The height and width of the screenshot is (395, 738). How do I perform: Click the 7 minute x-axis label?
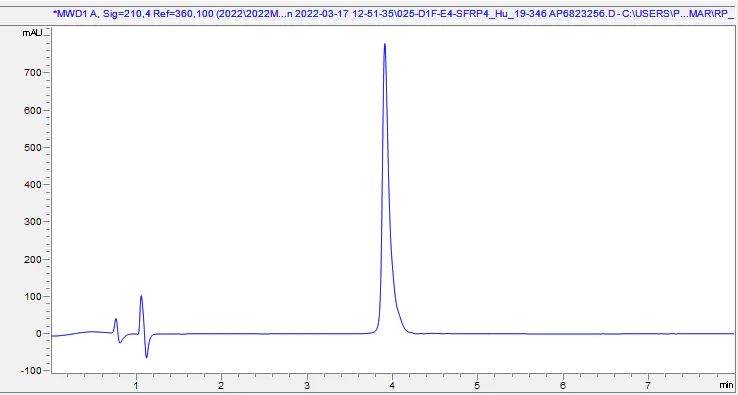click(x=648, y=386)
